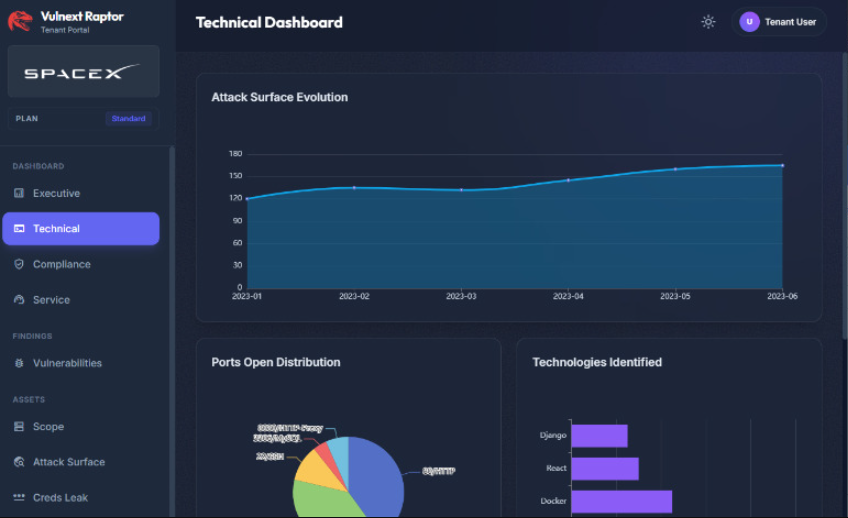Click the 2023-04 x-axis label
This screenshot has height=518, width=848.
click(568, 296)
